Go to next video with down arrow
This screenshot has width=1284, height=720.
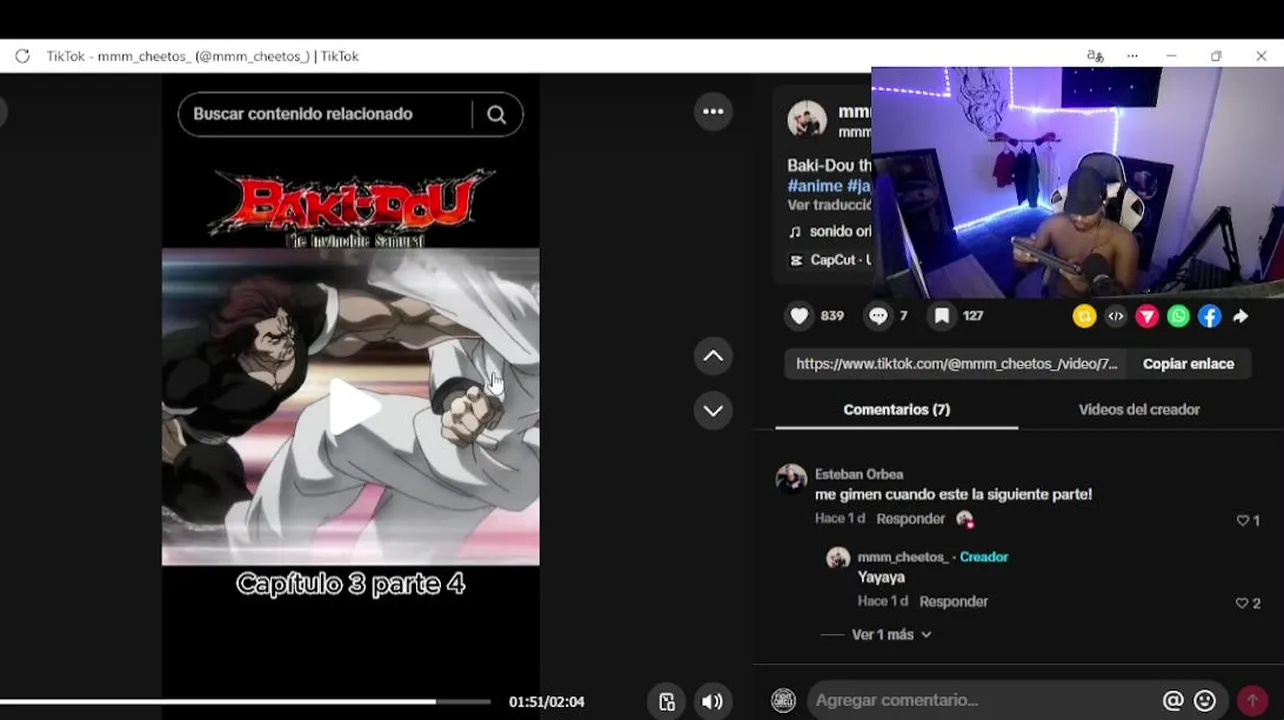point(713,410)
